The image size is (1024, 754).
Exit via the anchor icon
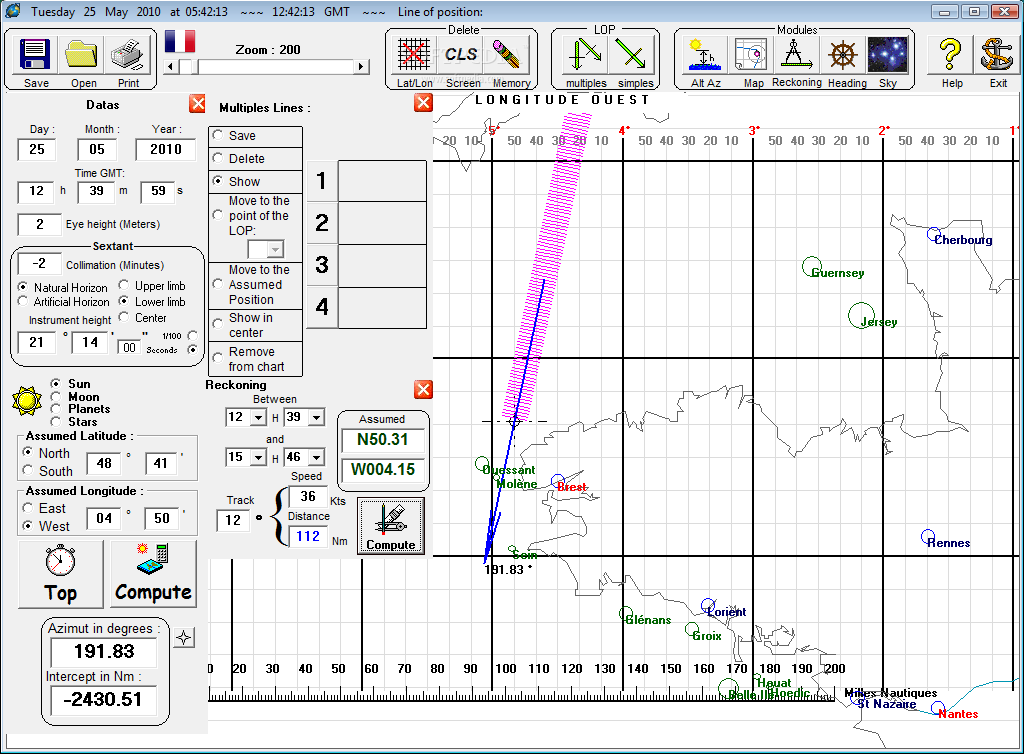coord(997,55)
